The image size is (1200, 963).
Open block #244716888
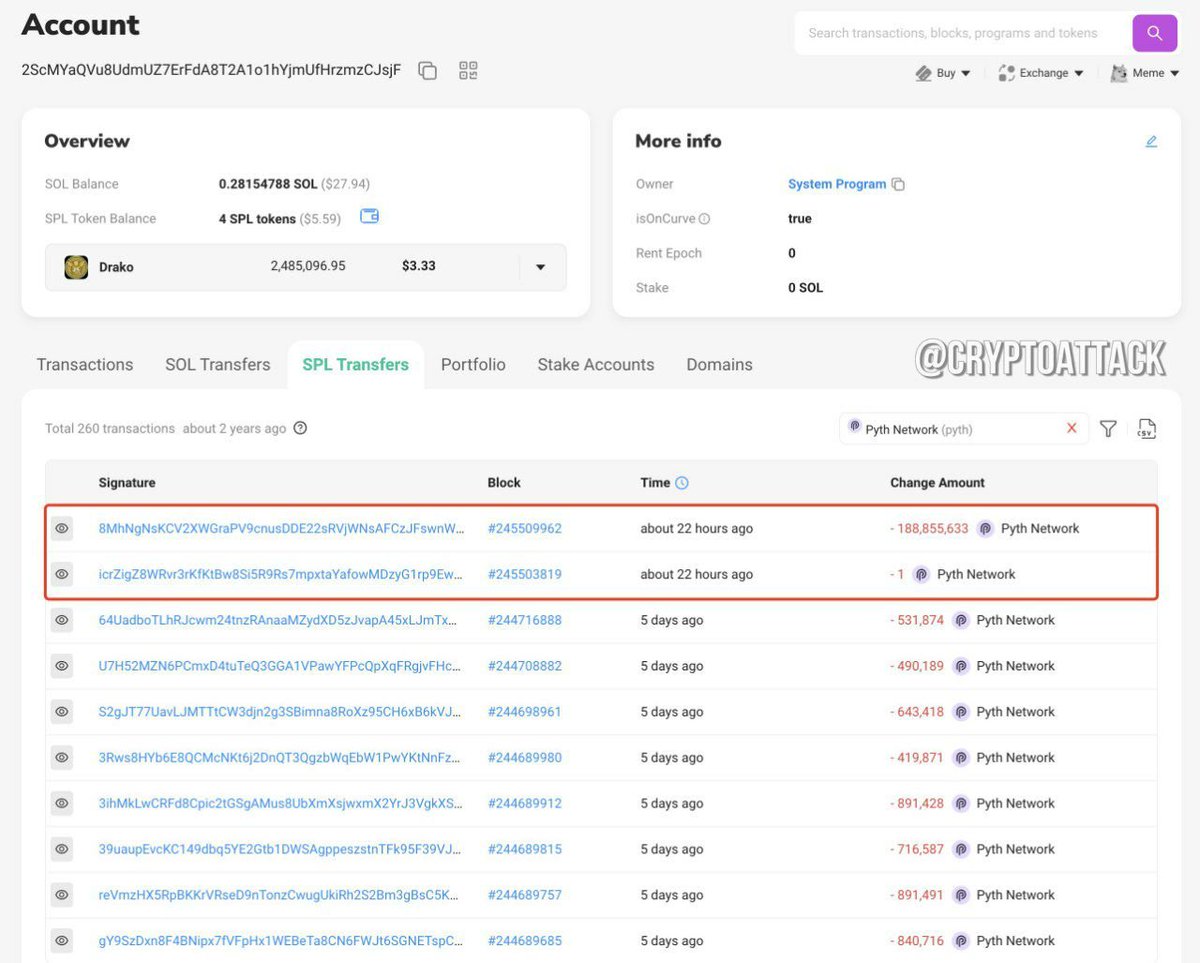525,620
